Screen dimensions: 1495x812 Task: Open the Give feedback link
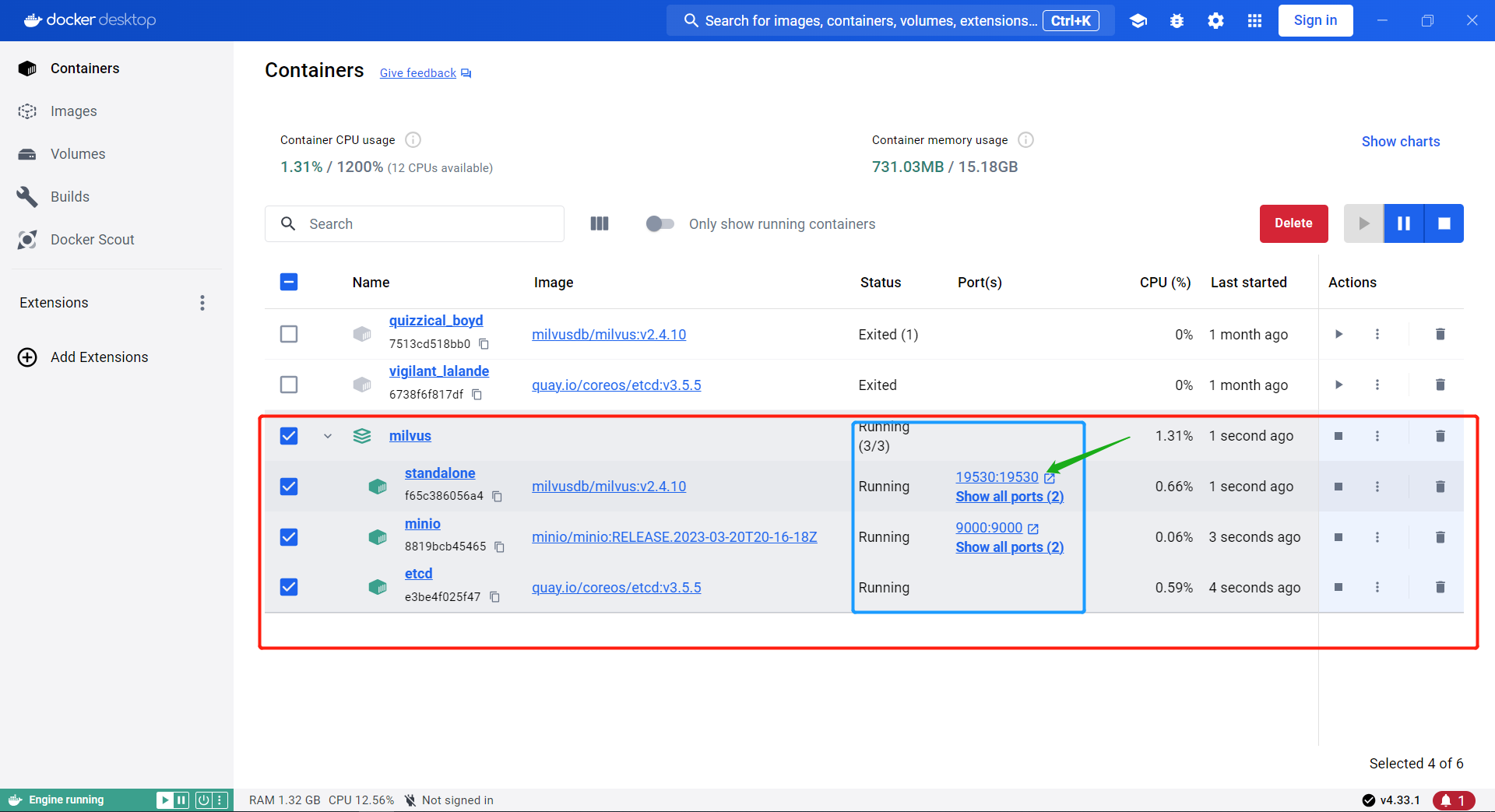[x=417, y=72]
